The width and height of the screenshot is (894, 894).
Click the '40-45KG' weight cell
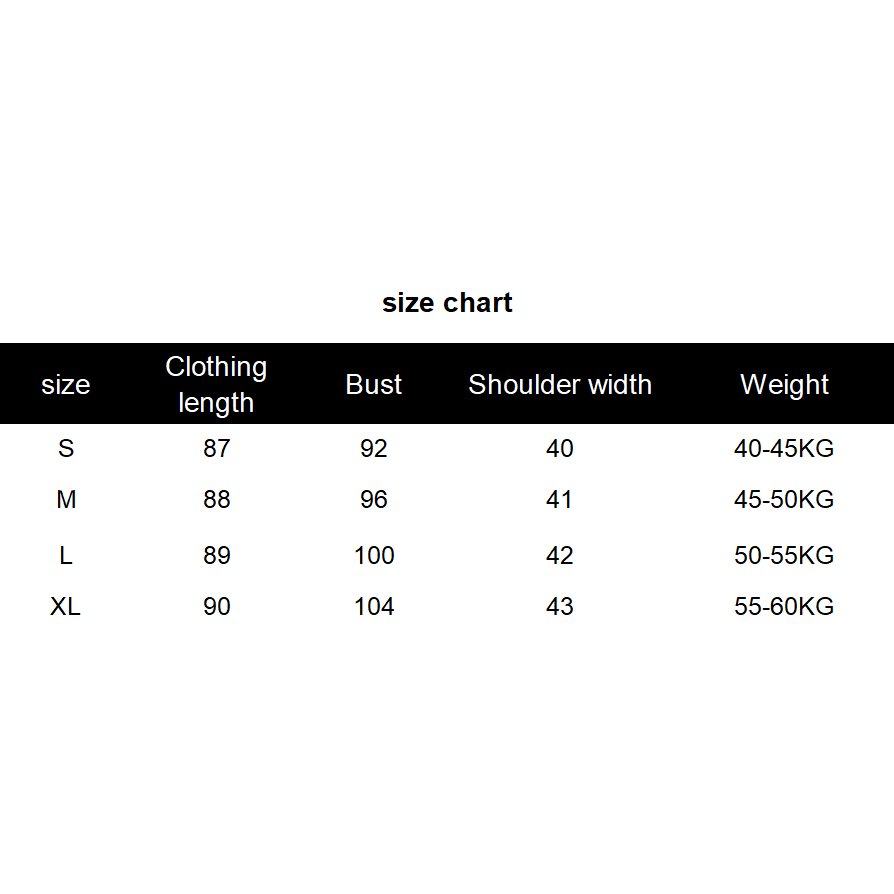(x=784, y=448)
